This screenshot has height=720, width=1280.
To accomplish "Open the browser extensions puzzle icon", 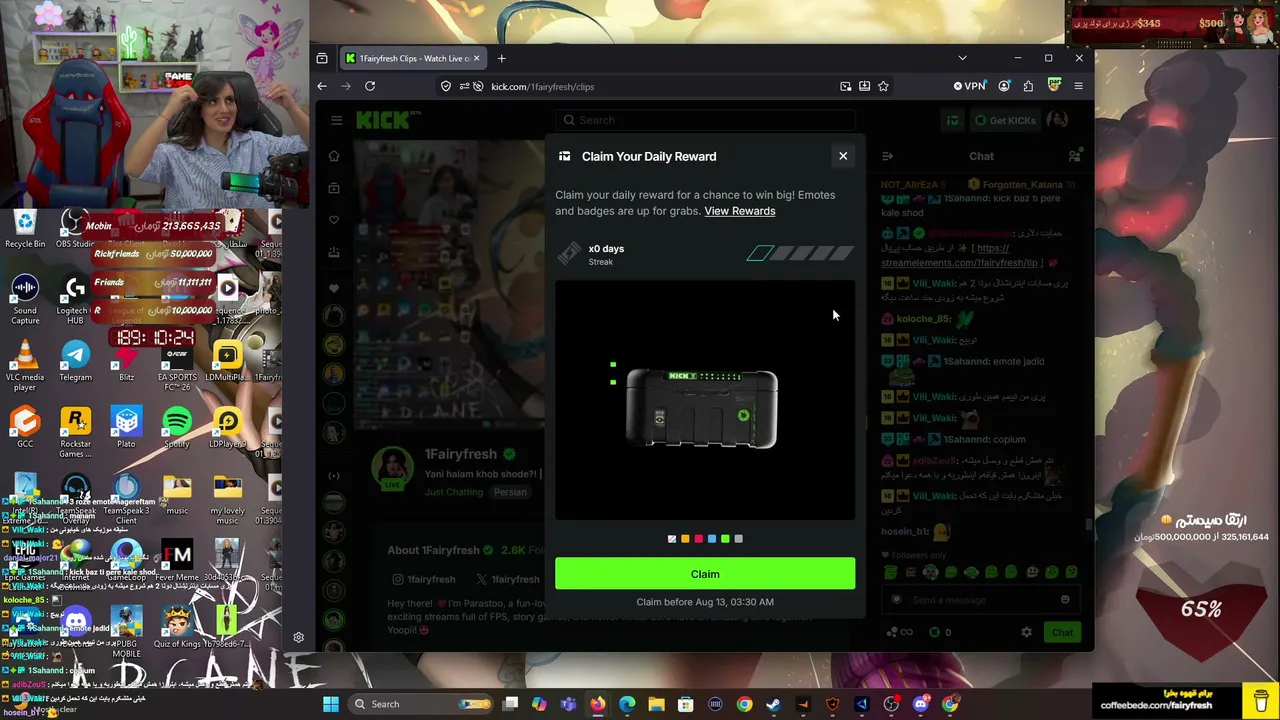I will (x=1028, y=86).
